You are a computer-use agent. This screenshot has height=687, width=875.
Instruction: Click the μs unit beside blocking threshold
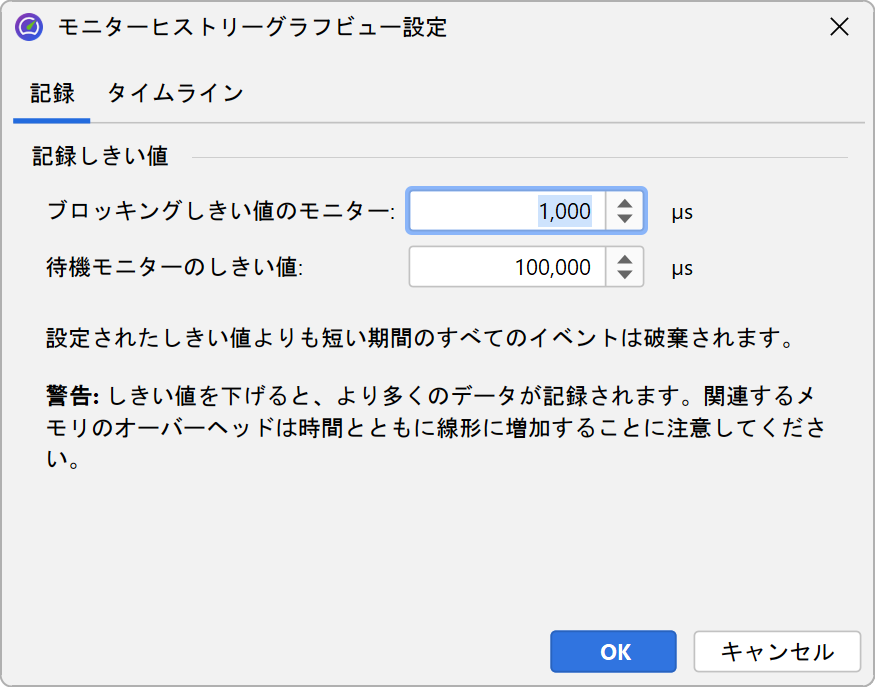(x=682, y=212)
